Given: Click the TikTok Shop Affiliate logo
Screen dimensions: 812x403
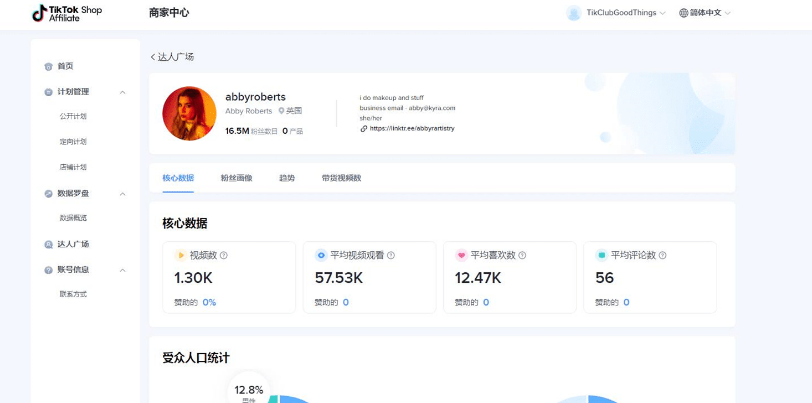Looking at the screenshot, I should pos(67,13).
